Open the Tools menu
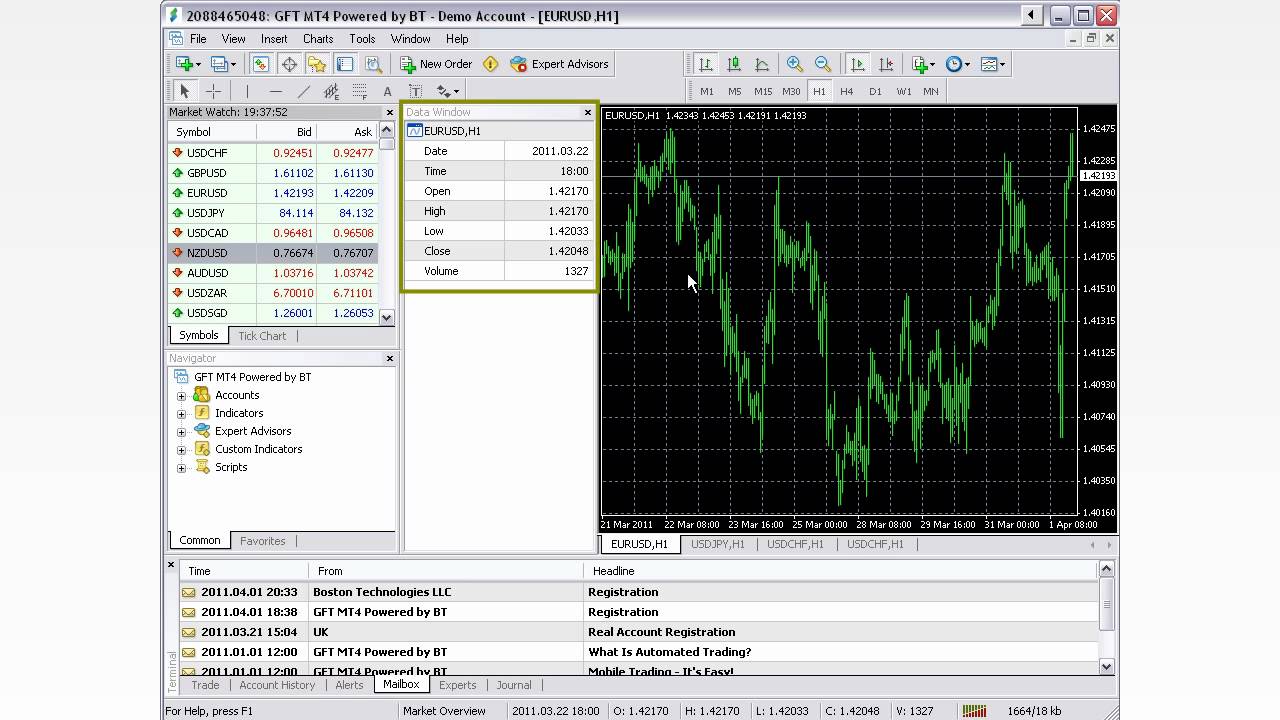The width and height of the screenshot is (1280, 720). [362, 39]
